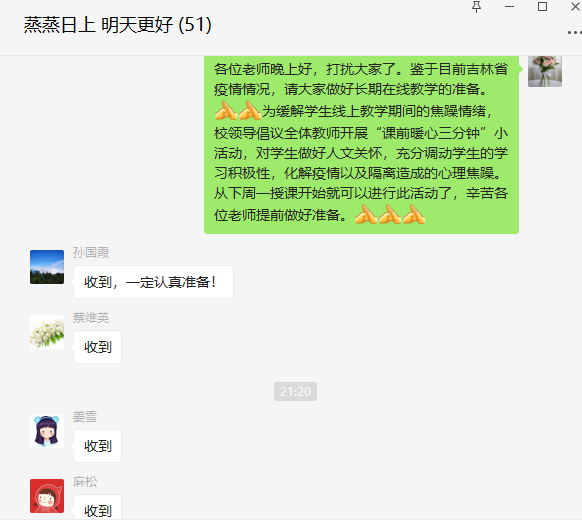Click 麻松's '收到' message bubble
Image resolution: width=582 pixels, height=520 pixels.
(98, 508)
